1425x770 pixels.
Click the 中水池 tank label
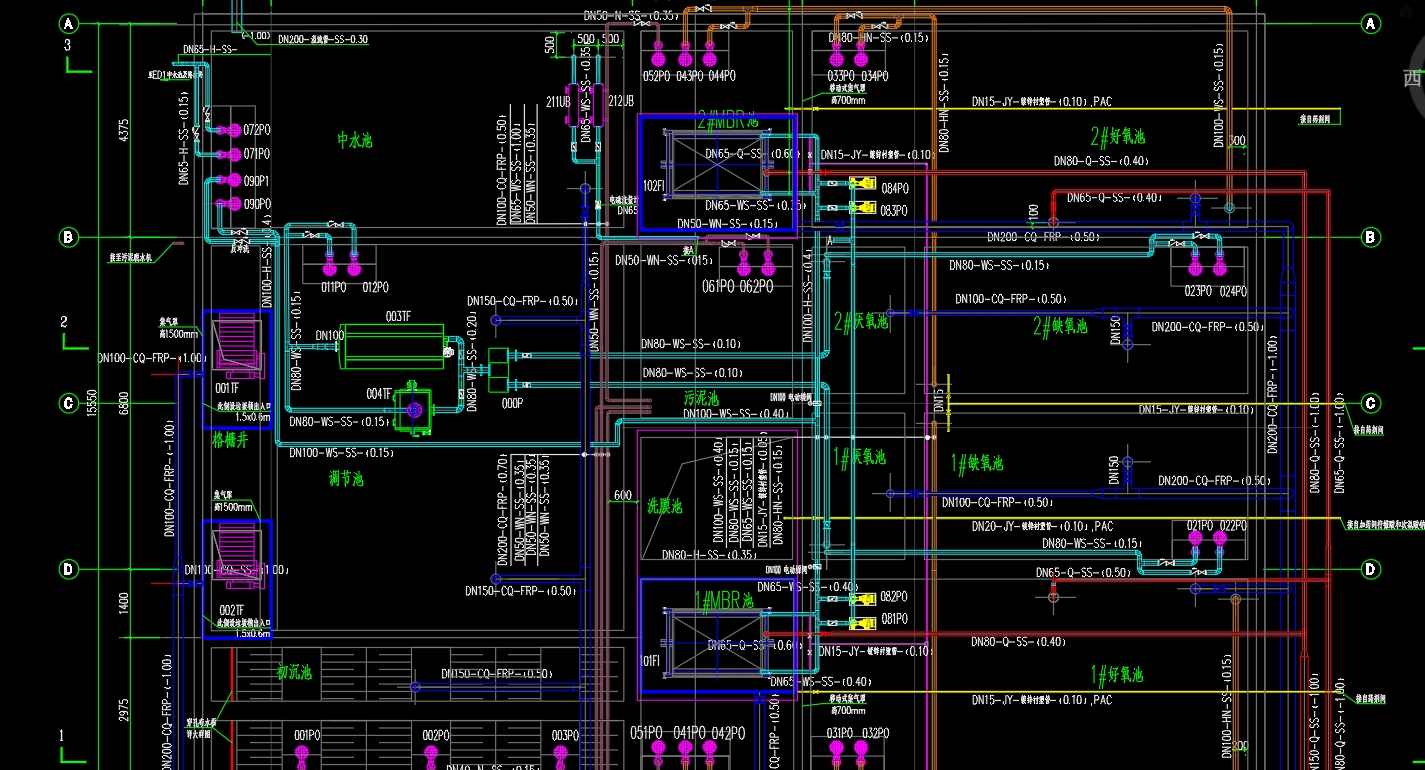coord(355,141)
